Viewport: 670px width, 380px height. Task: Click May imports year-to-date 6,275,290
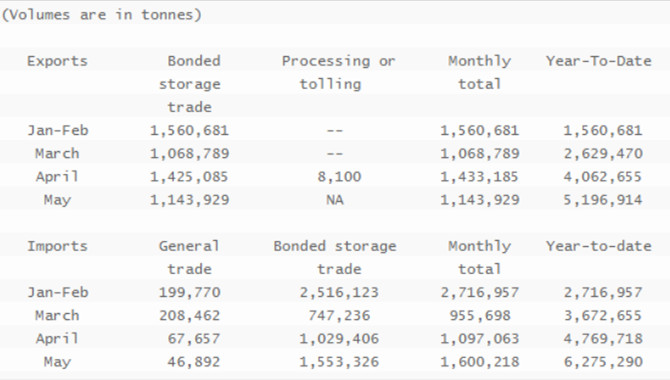[602, 362]
